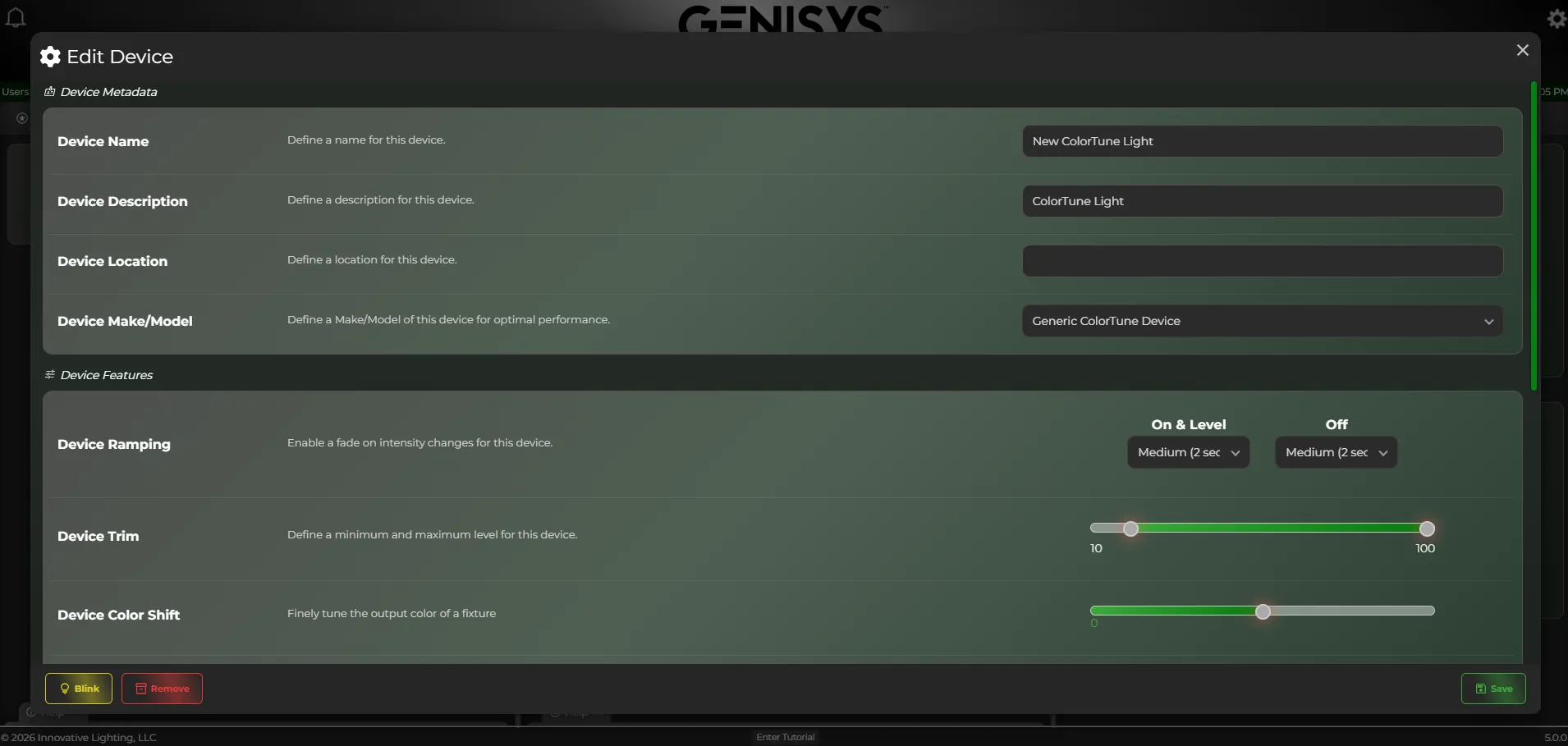Image resolution: width=1568 pixels, height=746 pixels.
Task: Click the Device Metadata heading
Action: click(109, 92)
